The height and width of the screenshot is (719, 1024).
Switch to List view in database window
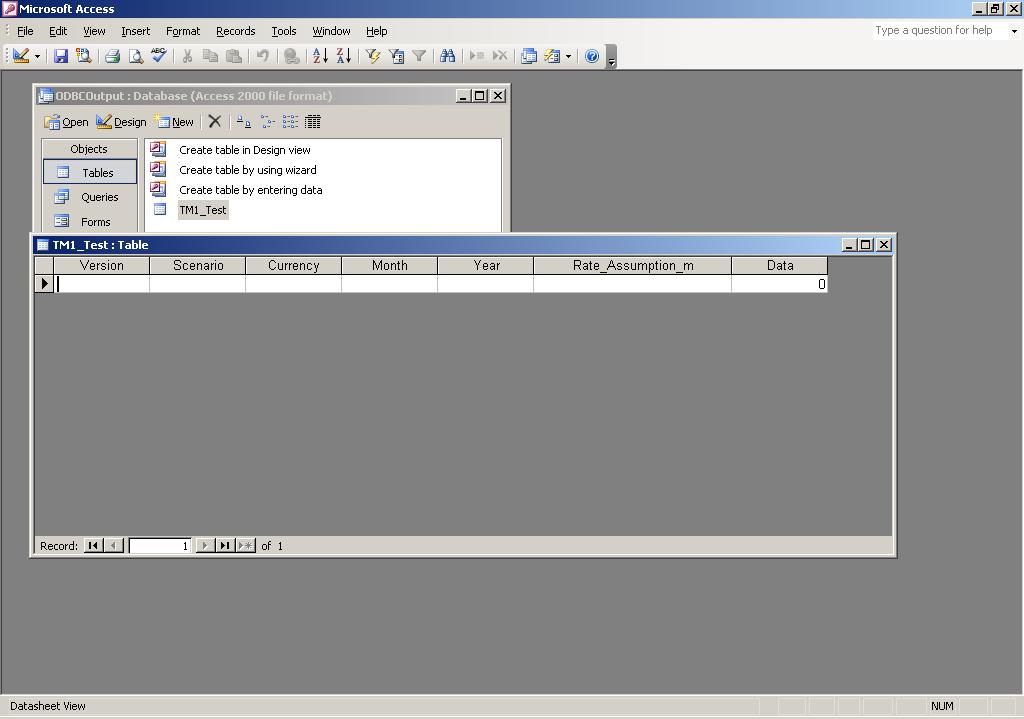coord(290,121)
